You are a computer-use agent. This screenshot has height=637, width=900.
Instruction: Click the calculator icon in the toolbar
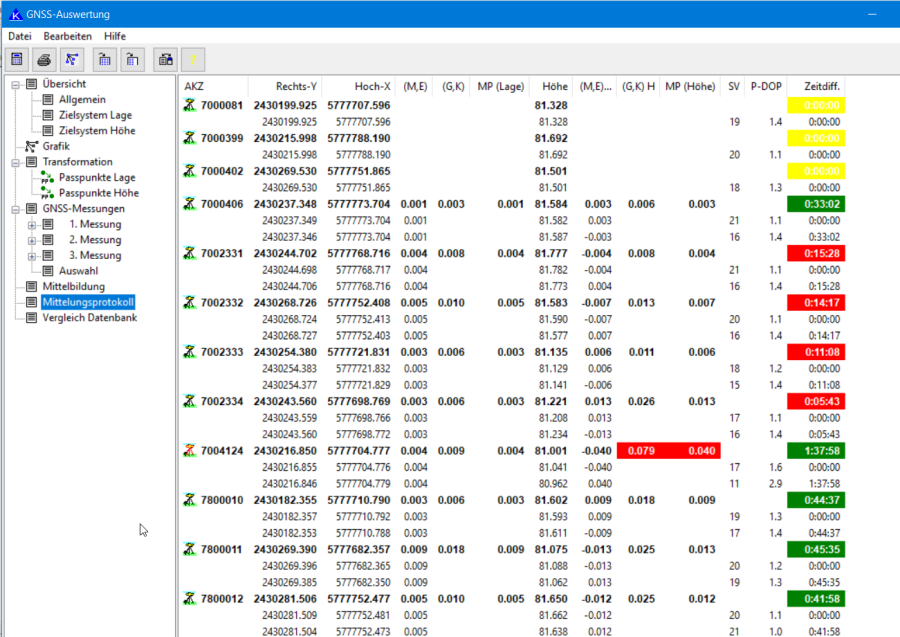(x=17, y=59)
